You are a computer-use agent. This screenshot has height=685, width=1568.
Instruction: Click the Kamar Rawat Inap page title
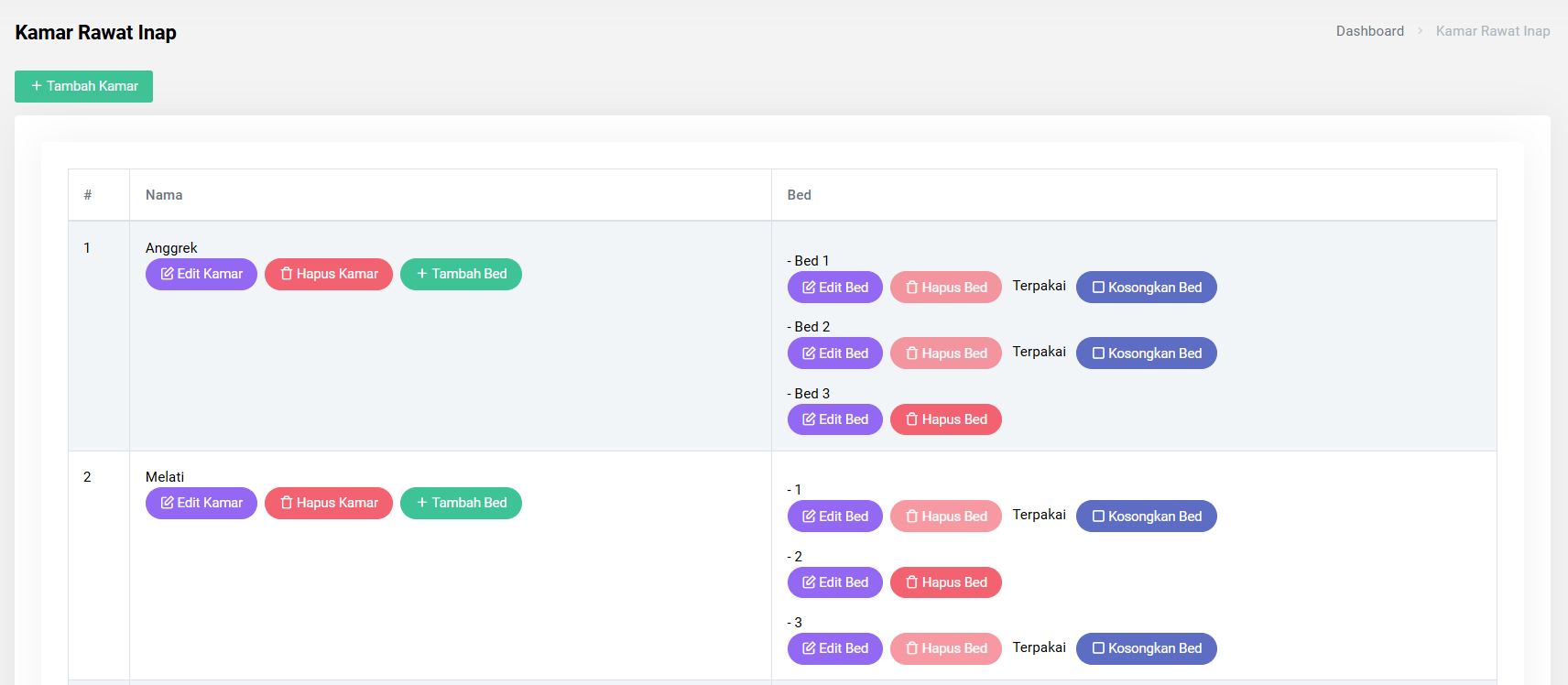tap(95, 33)
